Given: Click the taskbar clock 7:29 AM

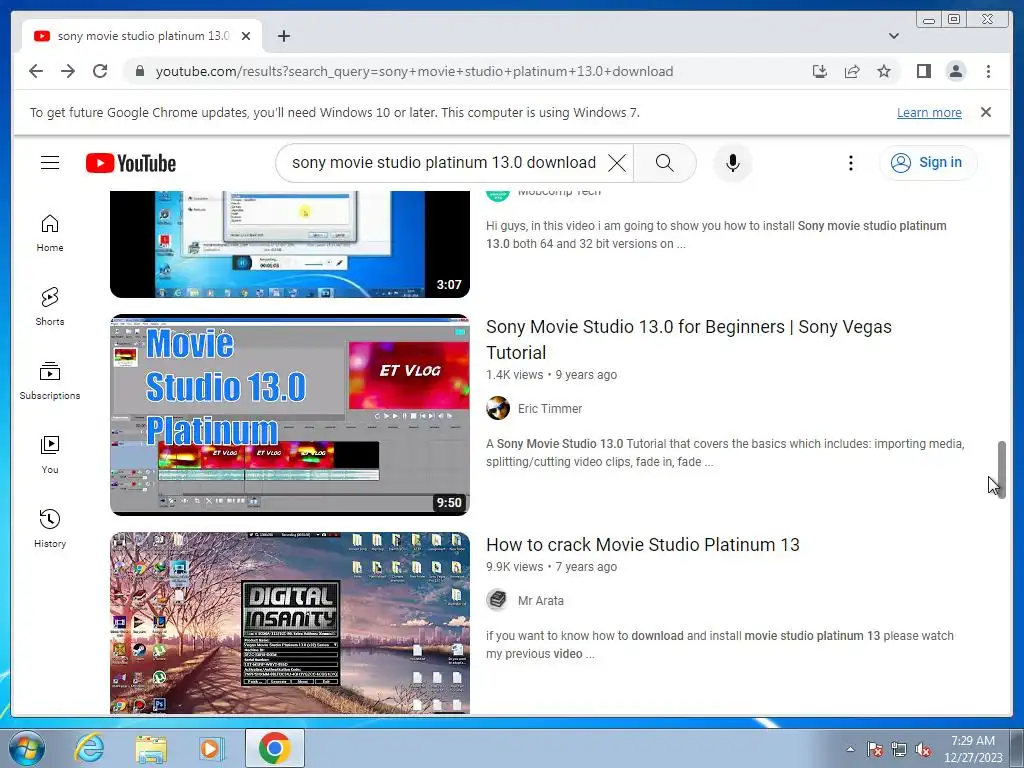Looking at the screenshot, I should click(973, 748).
